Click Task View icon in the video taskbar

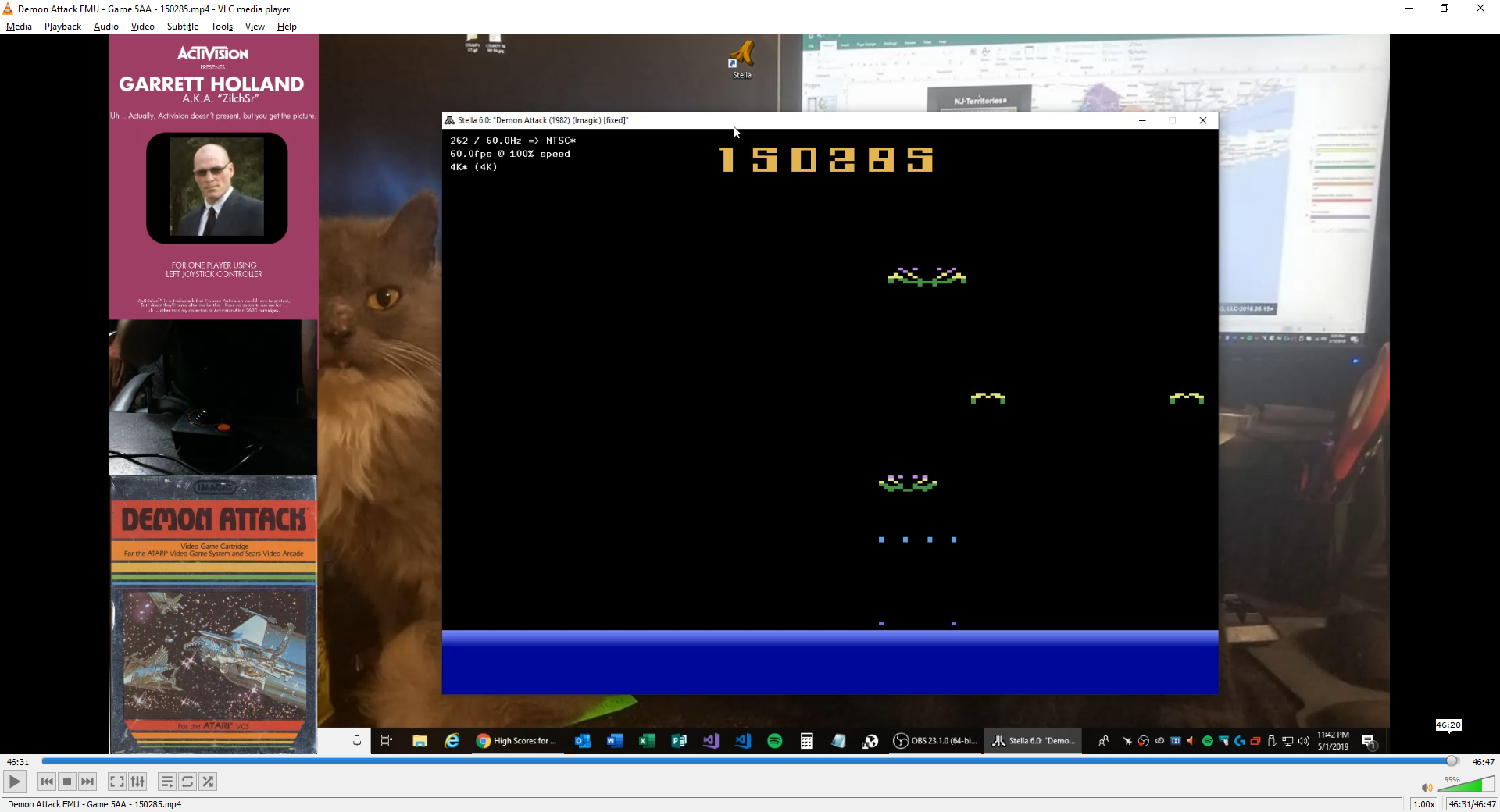[x=387, y=741]
